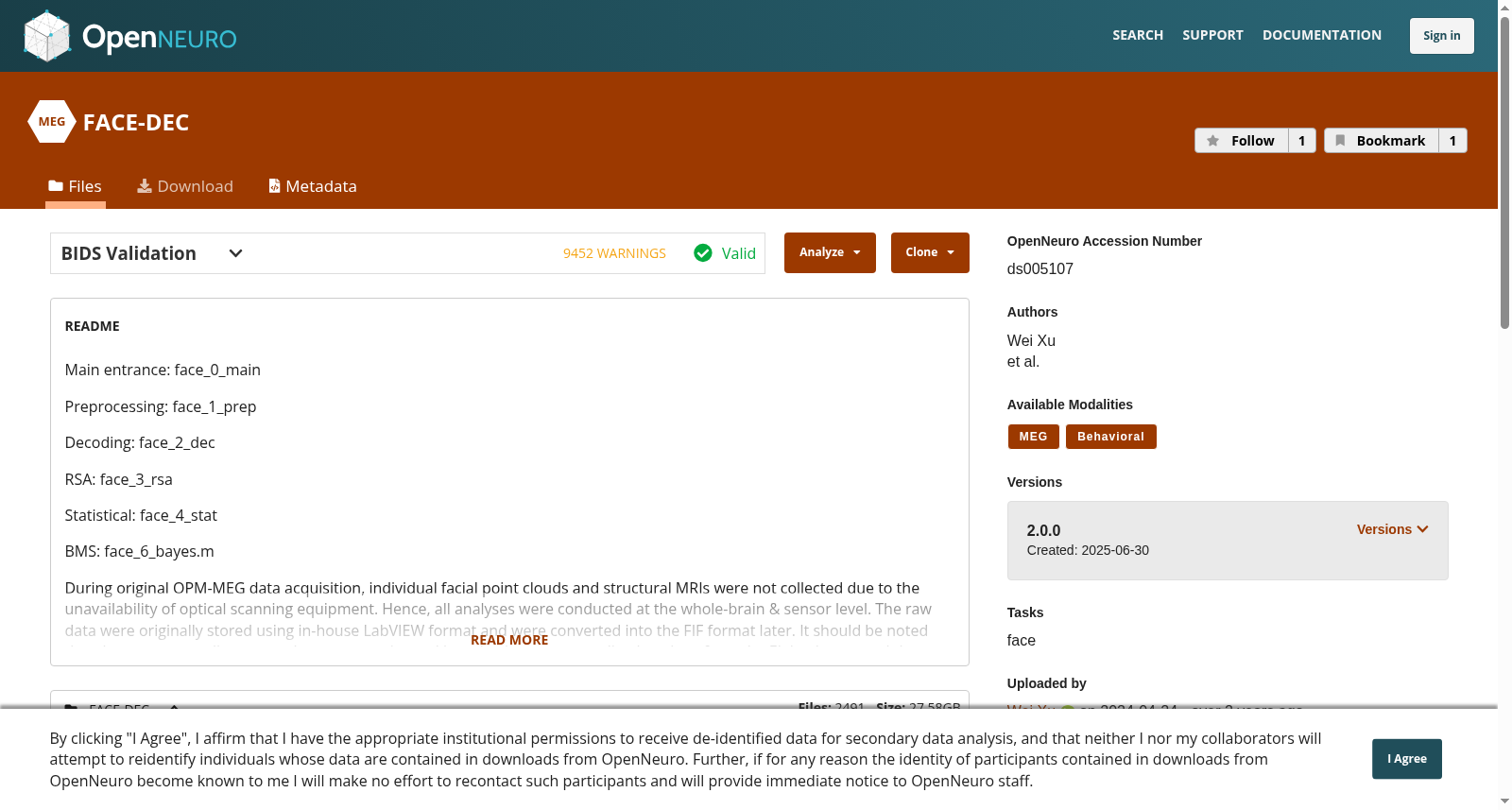Open Documentation from the navigation
Image resolution: width=1512 pixels, height=810 pixels.
click(1322, 35)
